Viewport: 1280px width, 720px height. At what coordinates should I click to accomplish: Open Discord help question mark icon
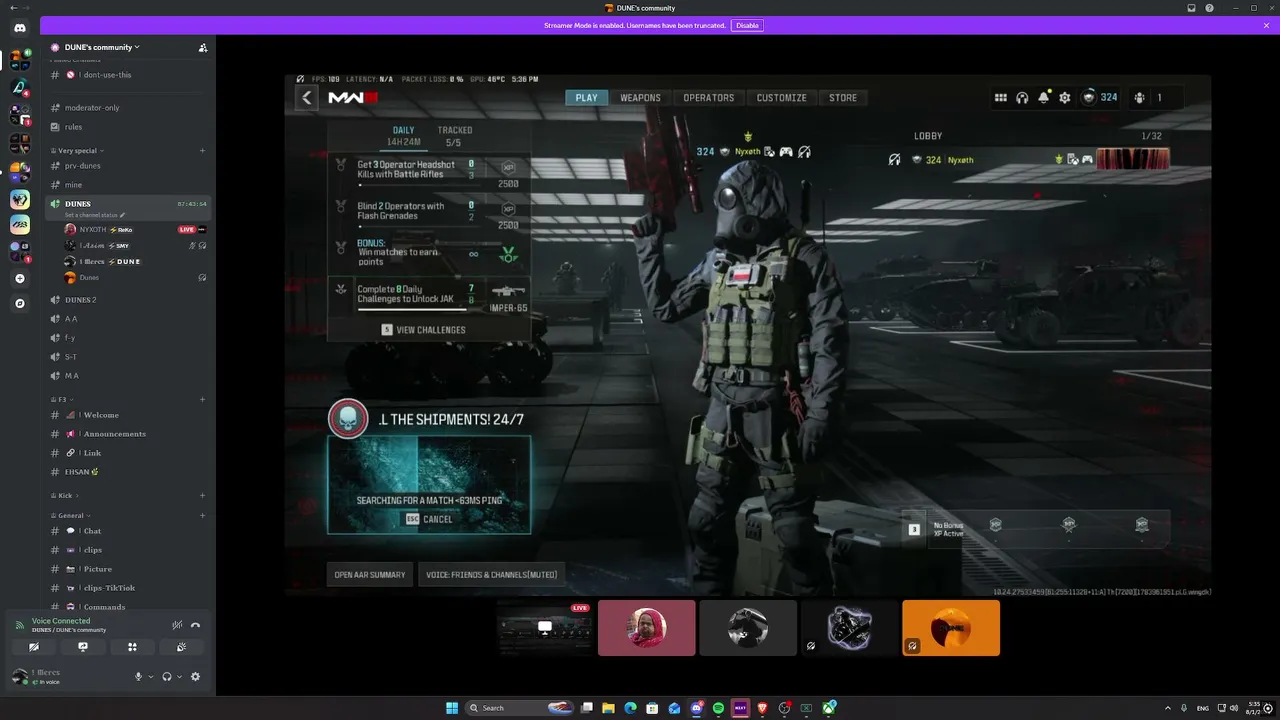point(1209,8)
